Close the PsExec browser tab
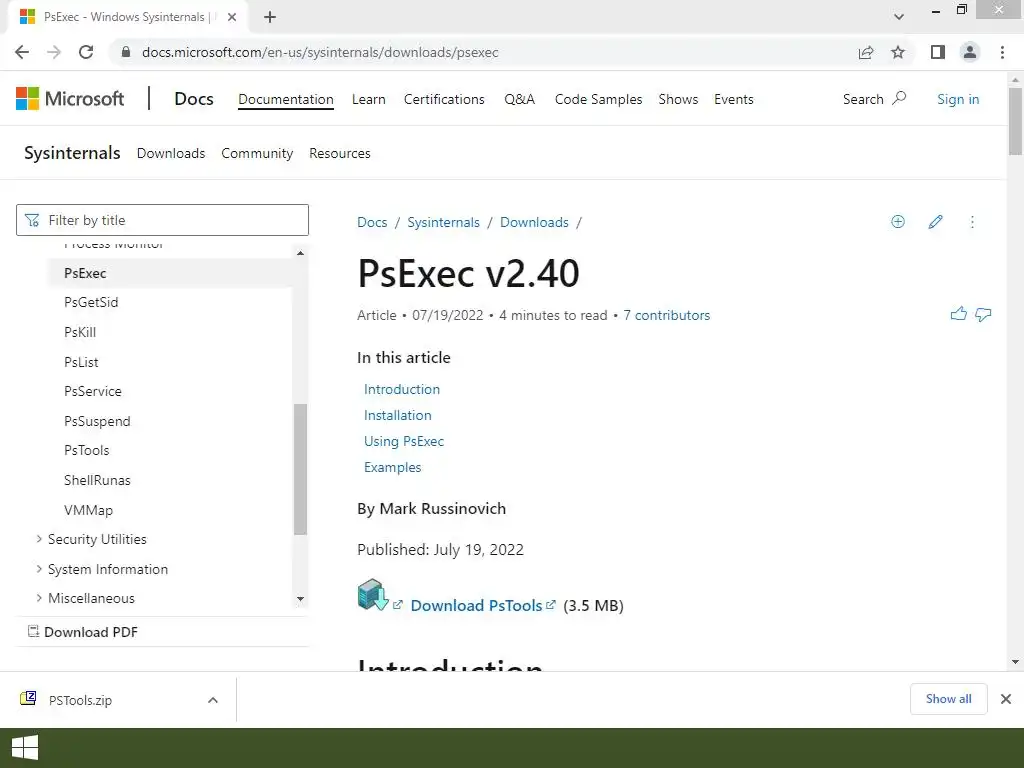 [x=232, y=17]
